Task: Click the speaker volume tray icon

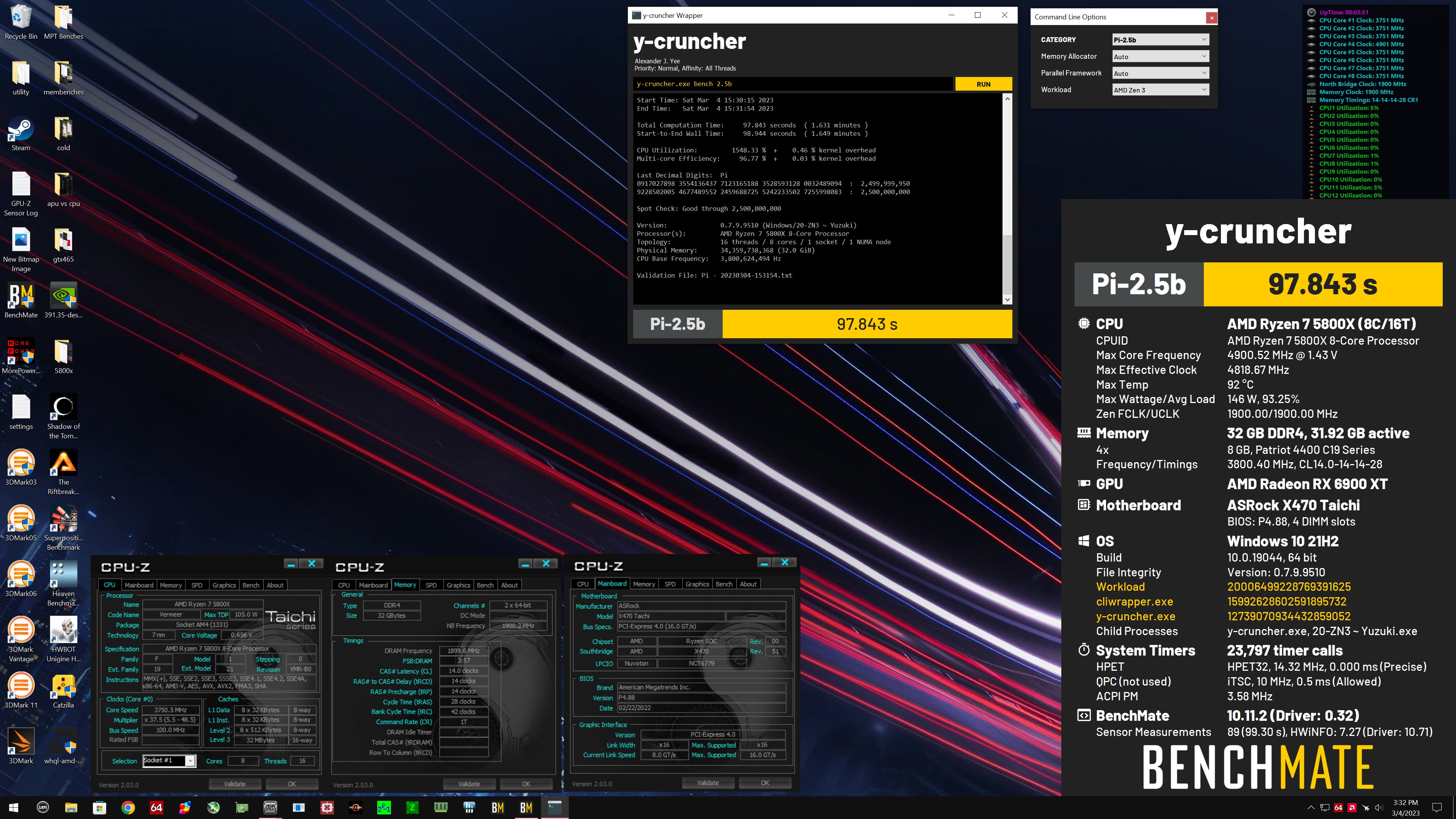Action: click(x=1379, y=808)
